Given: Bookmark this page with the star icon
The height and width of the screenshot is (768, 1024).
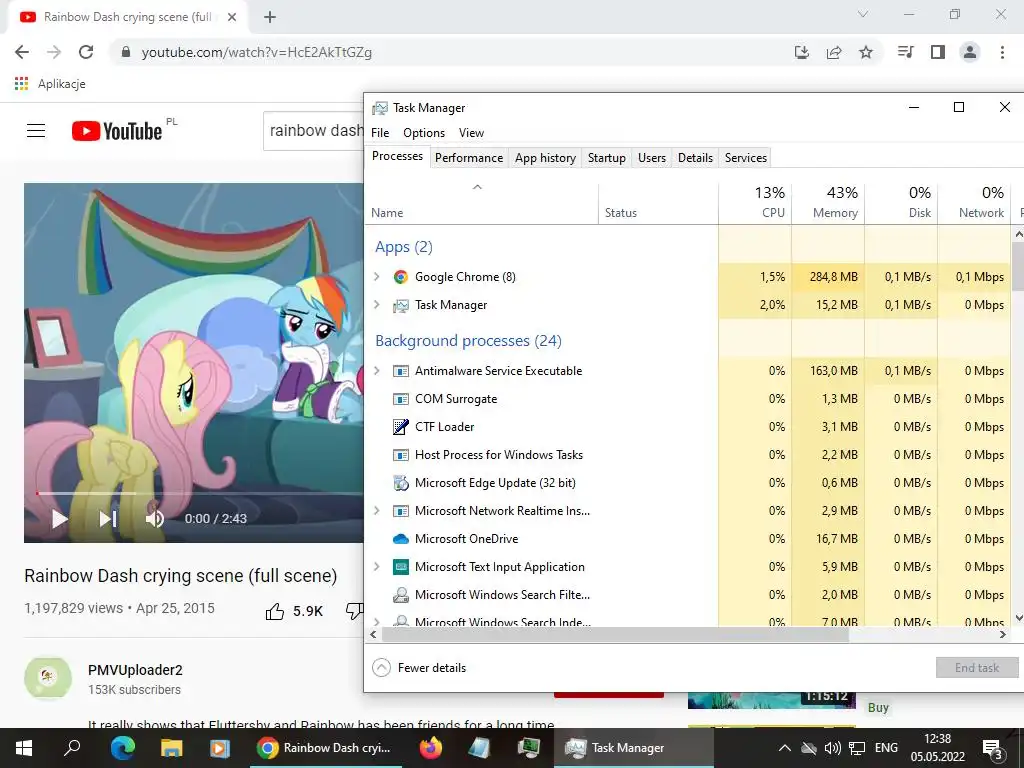Looking at the screenshot, I should tap(866, 52).
